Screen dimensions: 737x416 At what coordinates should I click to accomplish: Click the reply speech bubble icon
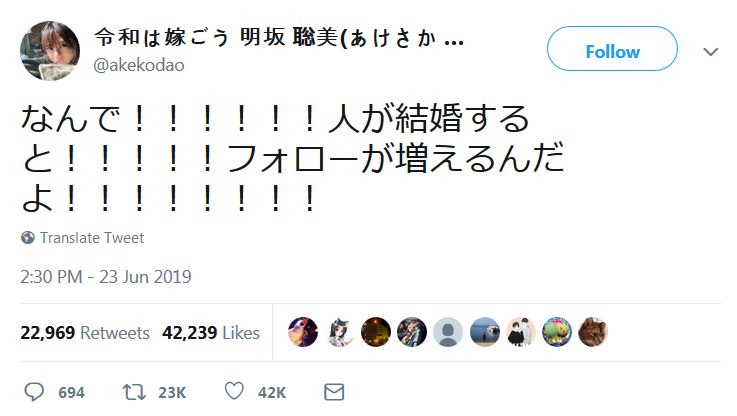point(34,392)
